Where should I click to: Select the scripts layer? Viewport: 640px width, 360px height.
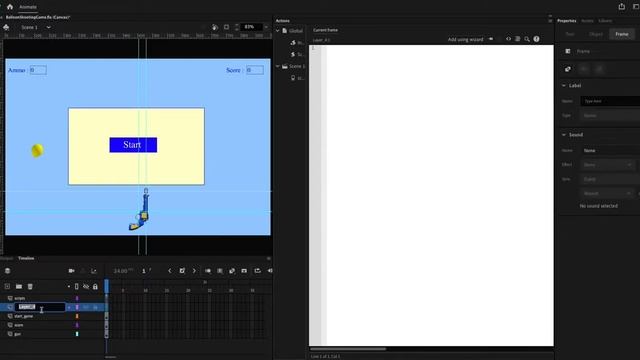20,298
